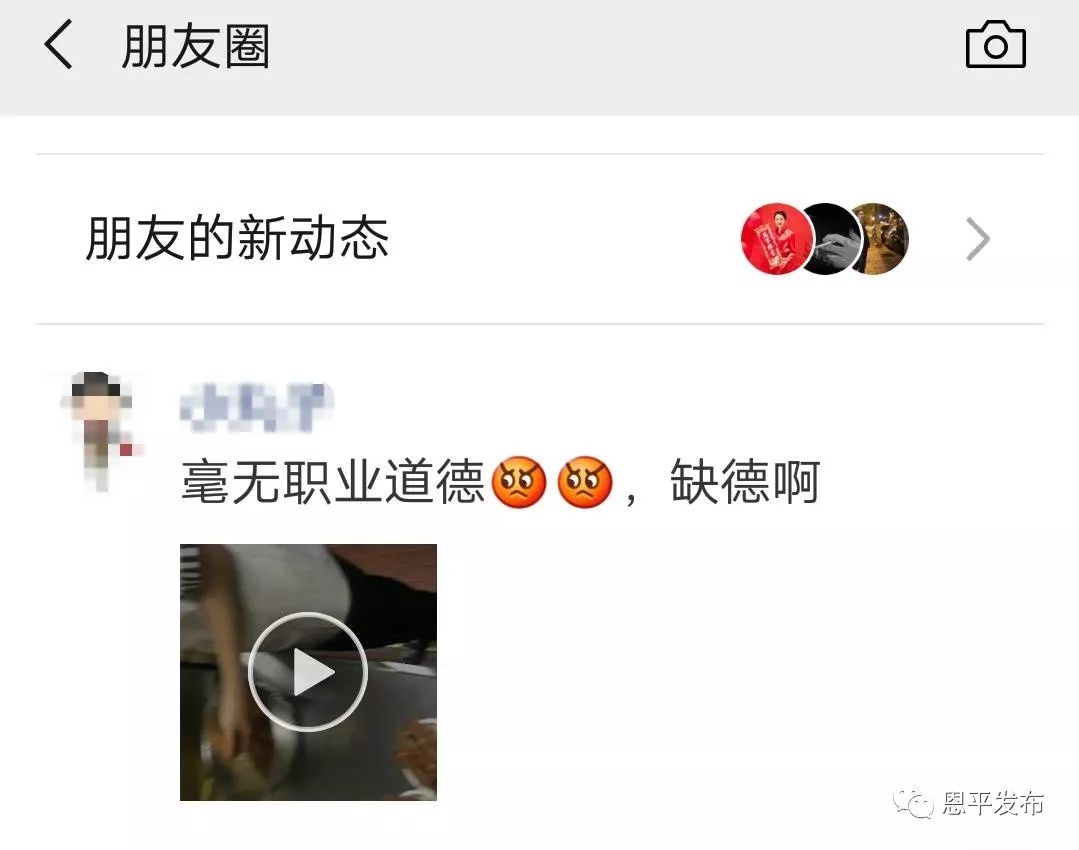Click the WeChat logo in the watermark

point(913,803)
